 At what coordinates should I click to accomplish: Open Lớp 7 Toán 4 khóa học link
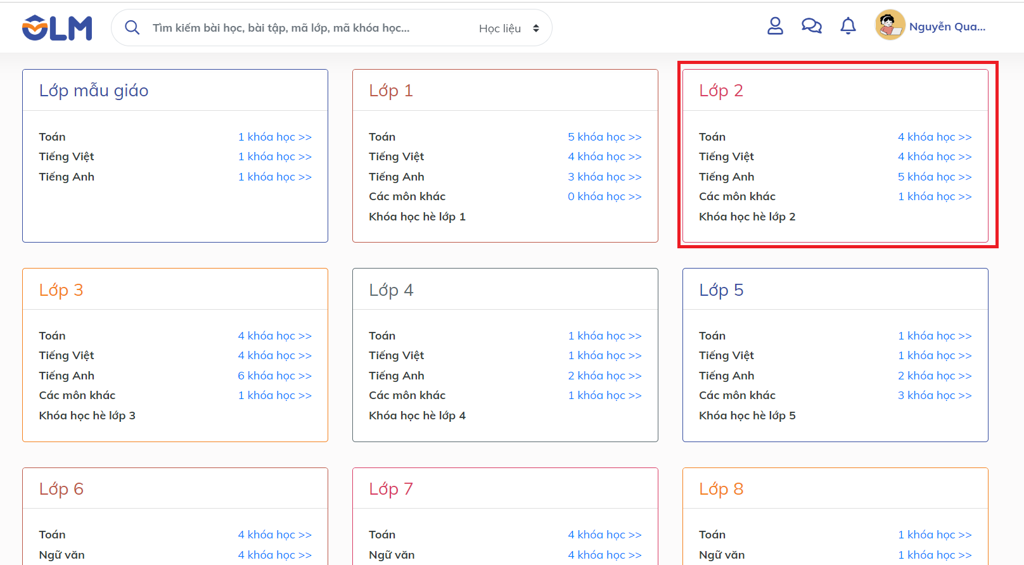pyautogui.click(x=604, y=534)
